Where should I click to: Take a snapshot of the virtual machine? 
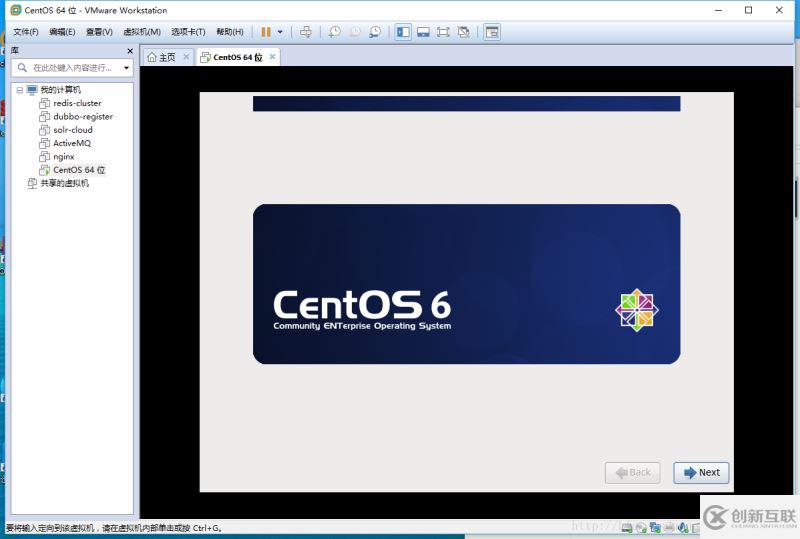coord(335,32)
